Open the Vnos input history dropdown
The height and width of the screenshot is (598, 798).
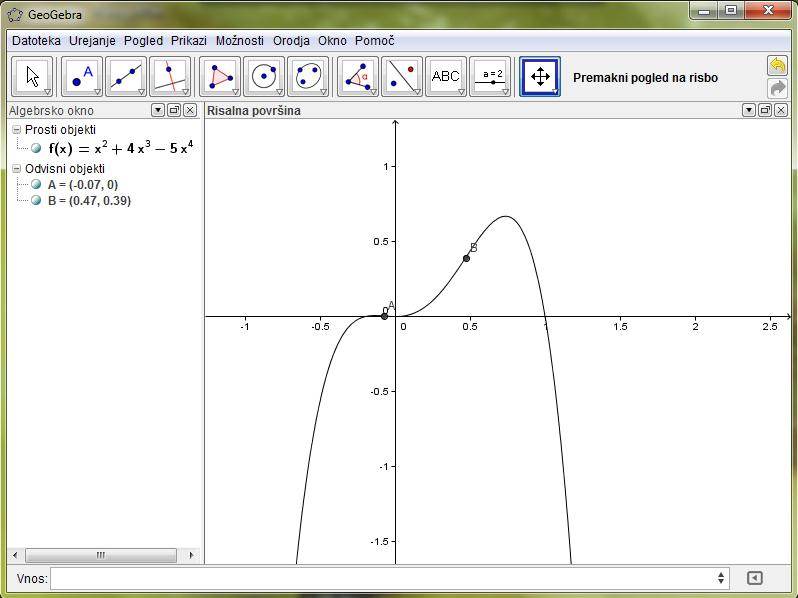click(722, 578)
